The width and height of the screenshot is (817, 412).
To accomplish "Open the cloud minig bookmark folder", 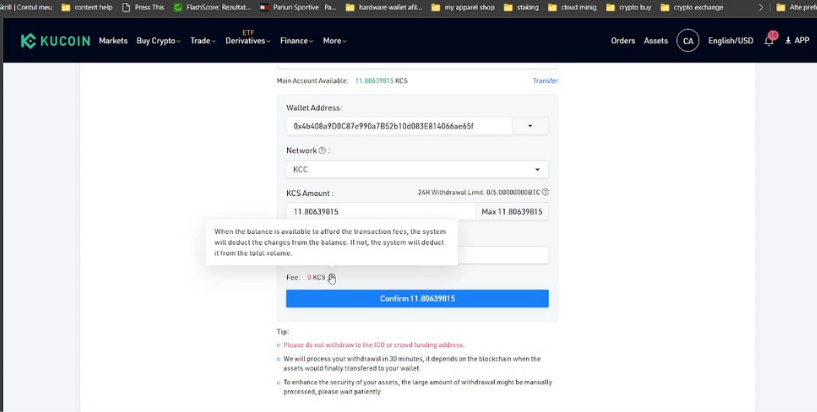I will (572, 7).
